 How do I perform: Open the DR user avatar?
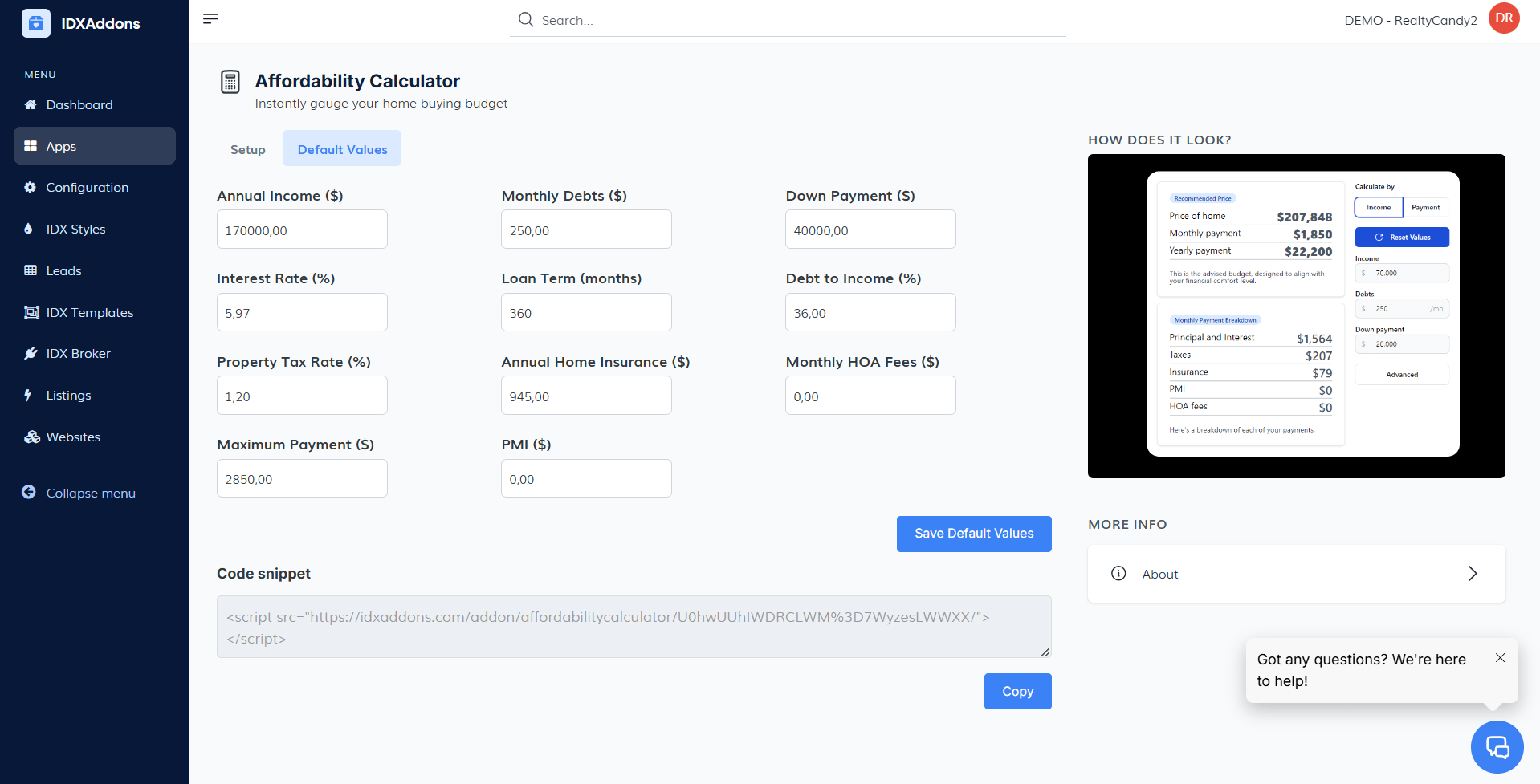1504,18
